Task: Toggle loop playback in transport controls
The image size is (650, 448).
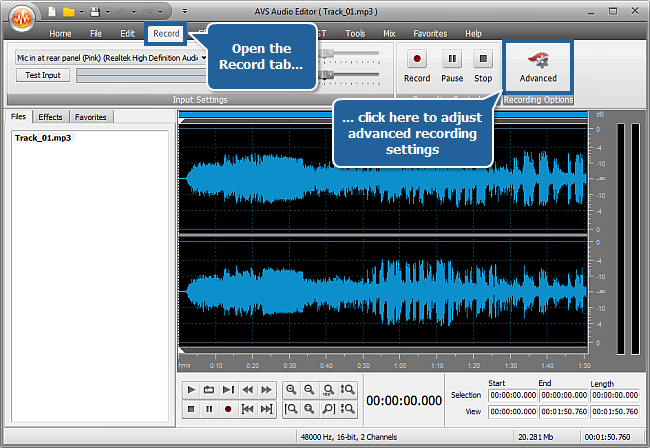Action: click(x=209, y=390)
